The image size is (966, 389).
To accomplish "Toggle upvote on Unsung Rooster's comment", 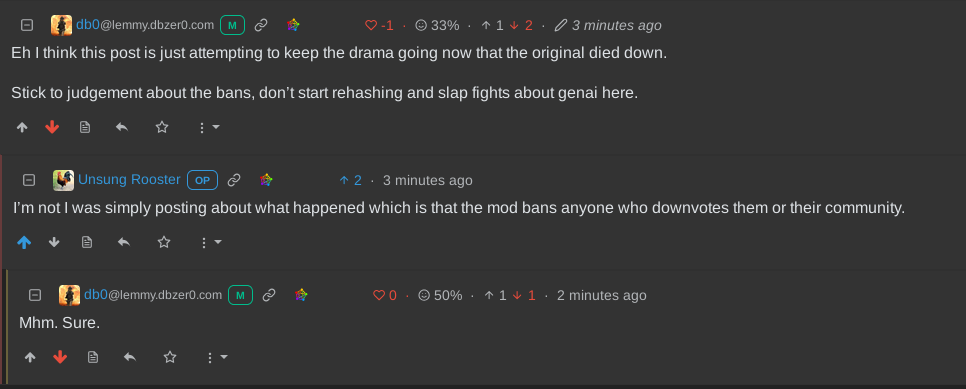I will click(x=24, y=242).
